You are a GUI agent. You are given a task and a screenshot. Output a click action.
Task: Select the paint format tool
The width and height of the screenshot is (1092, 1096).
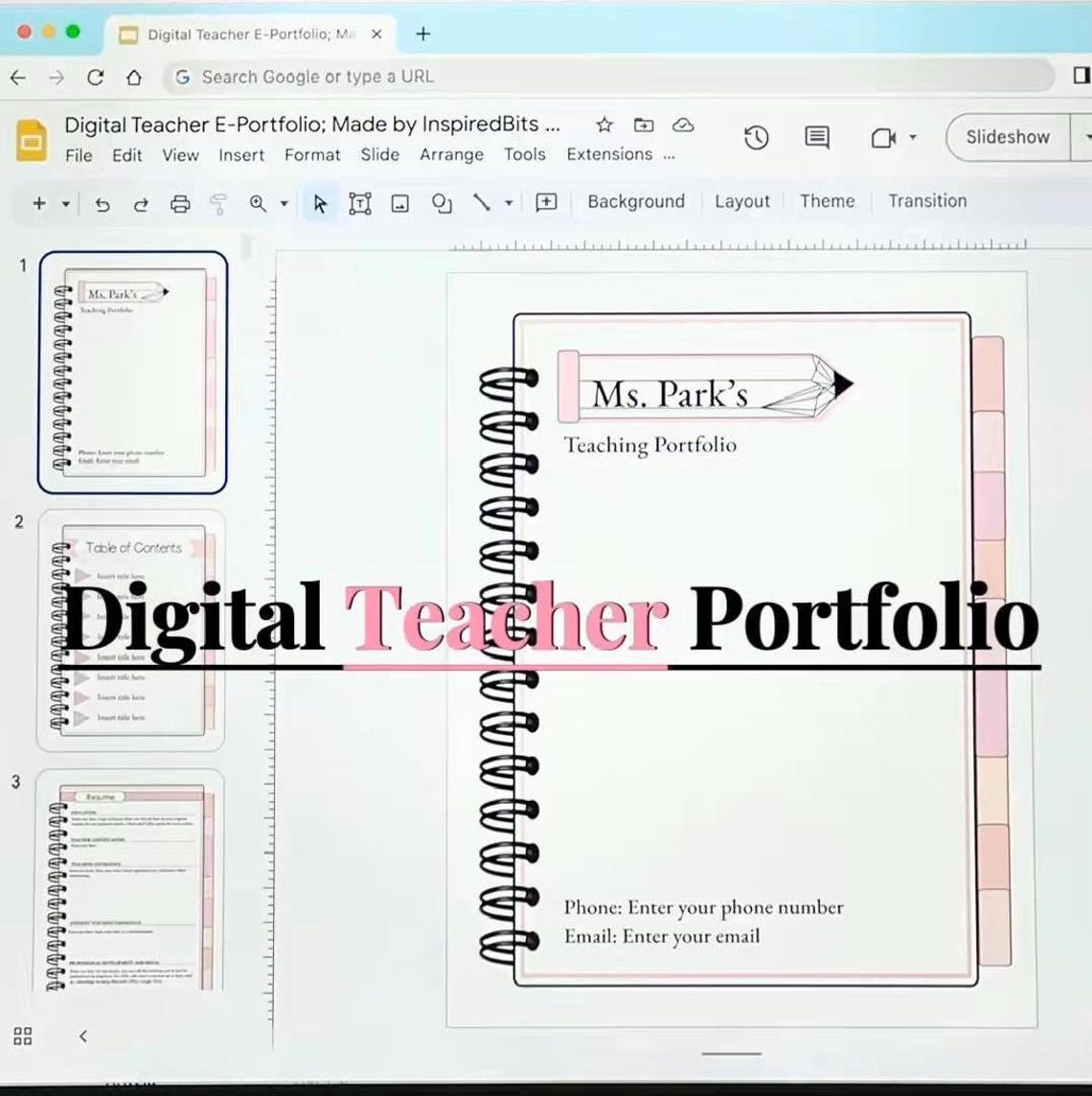click(x=217, y=203)
